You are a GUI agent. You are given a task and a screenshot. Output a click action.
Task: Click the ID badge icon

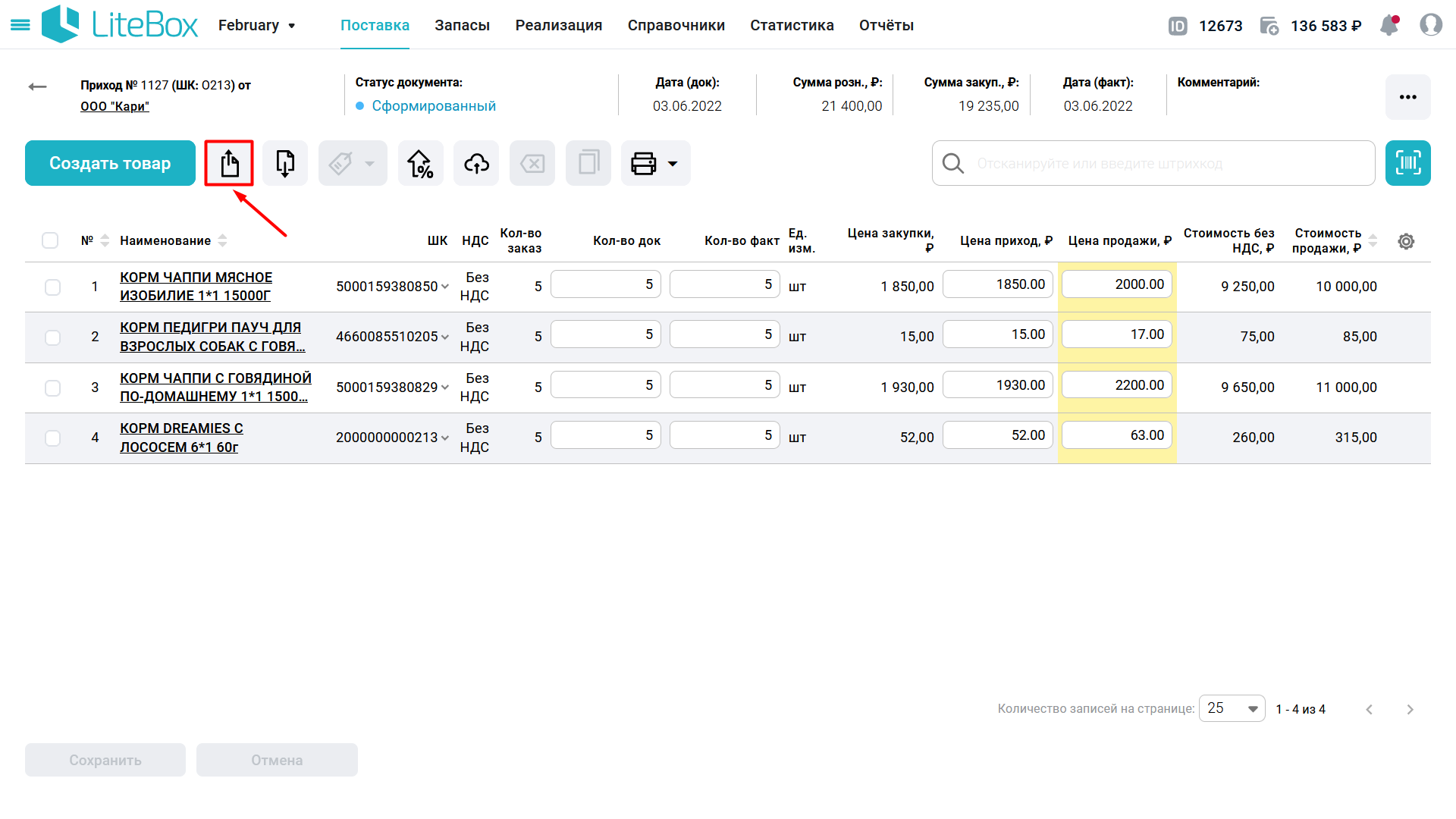click(x=1178, y=26)
